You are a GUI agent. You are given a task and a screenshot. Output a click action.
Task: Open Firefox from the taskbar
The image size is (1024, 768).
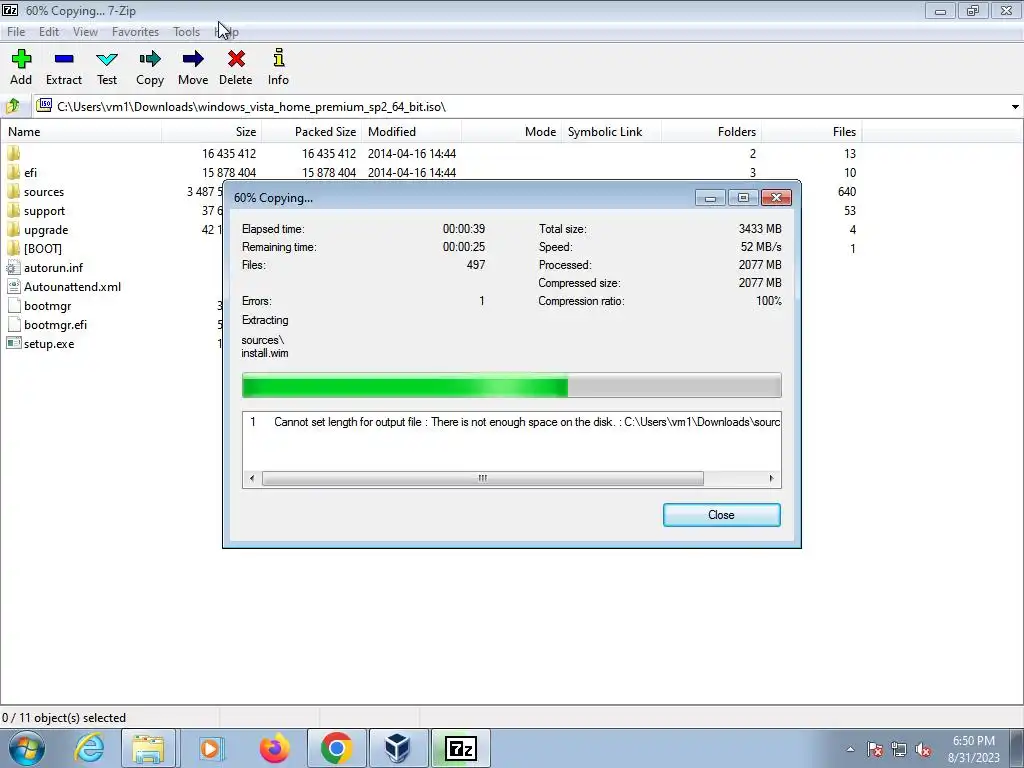pyautogui.click(x=274, y=748)
